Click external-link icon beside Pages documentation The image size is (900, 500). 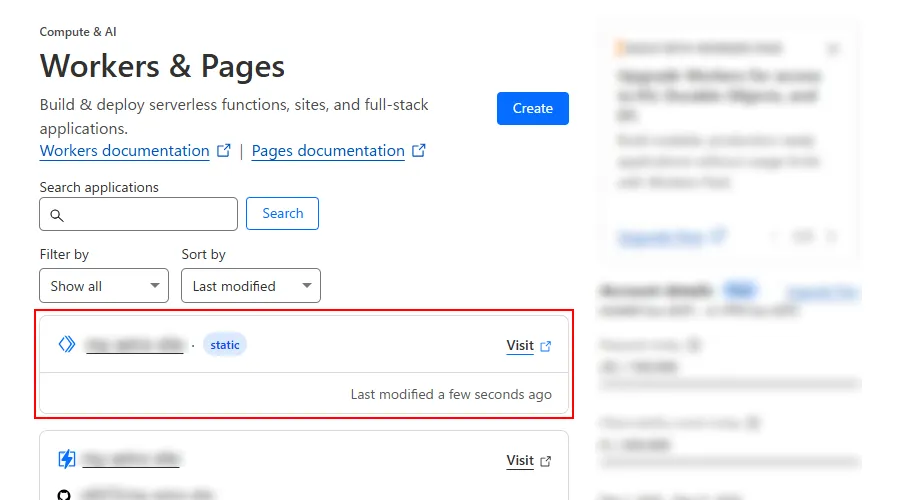pyautogui.click(x=419, y=150)
